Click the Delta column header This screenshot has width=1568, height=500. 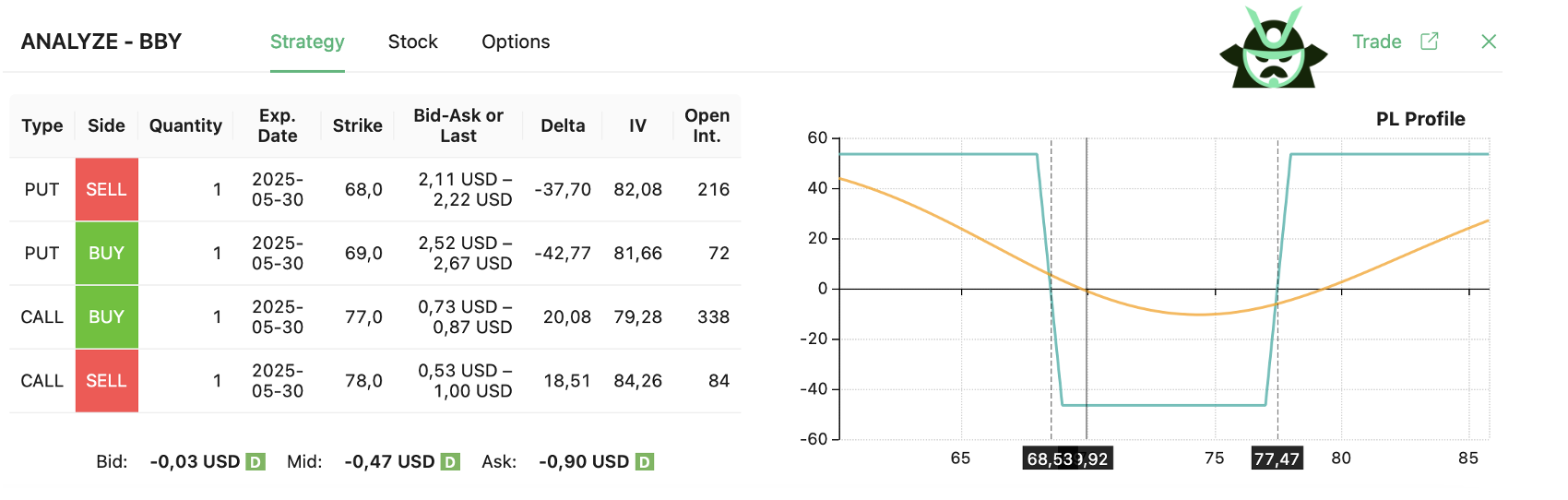(563, 125)
